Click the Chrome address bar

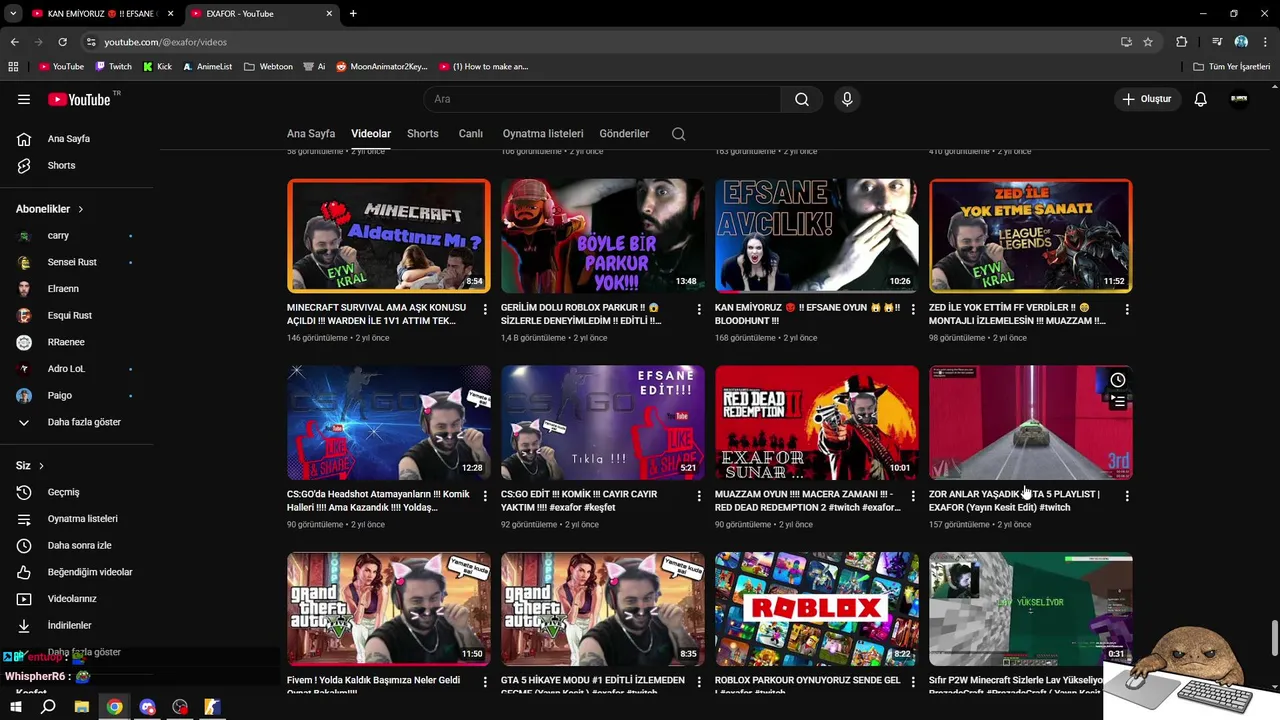[600, 42]
